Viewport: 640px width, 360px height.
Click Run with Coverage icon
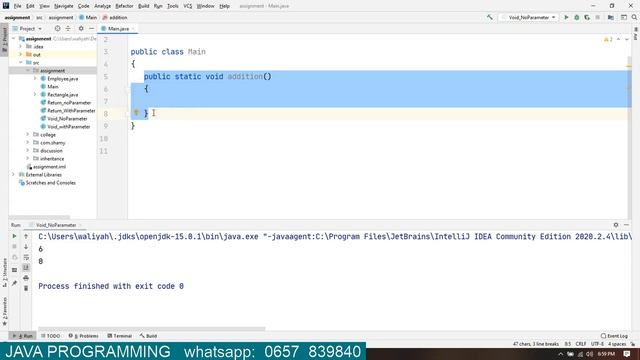587,18
